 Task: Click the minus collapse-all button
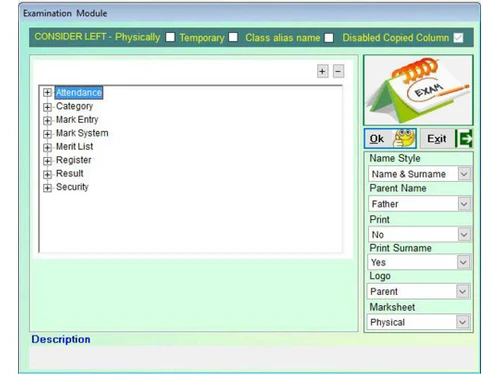pos(338,71)
